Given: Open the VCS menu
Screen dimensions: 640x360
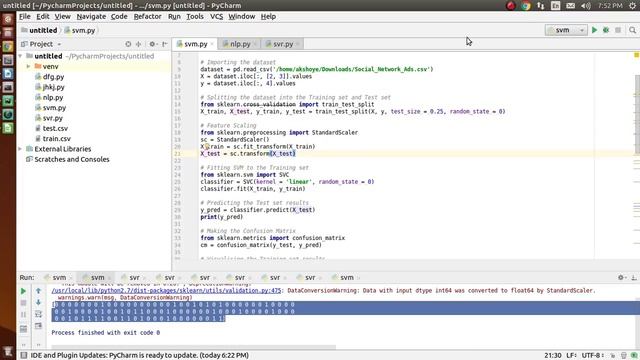Looking at the screenshot, I should [x=216, y=17].
